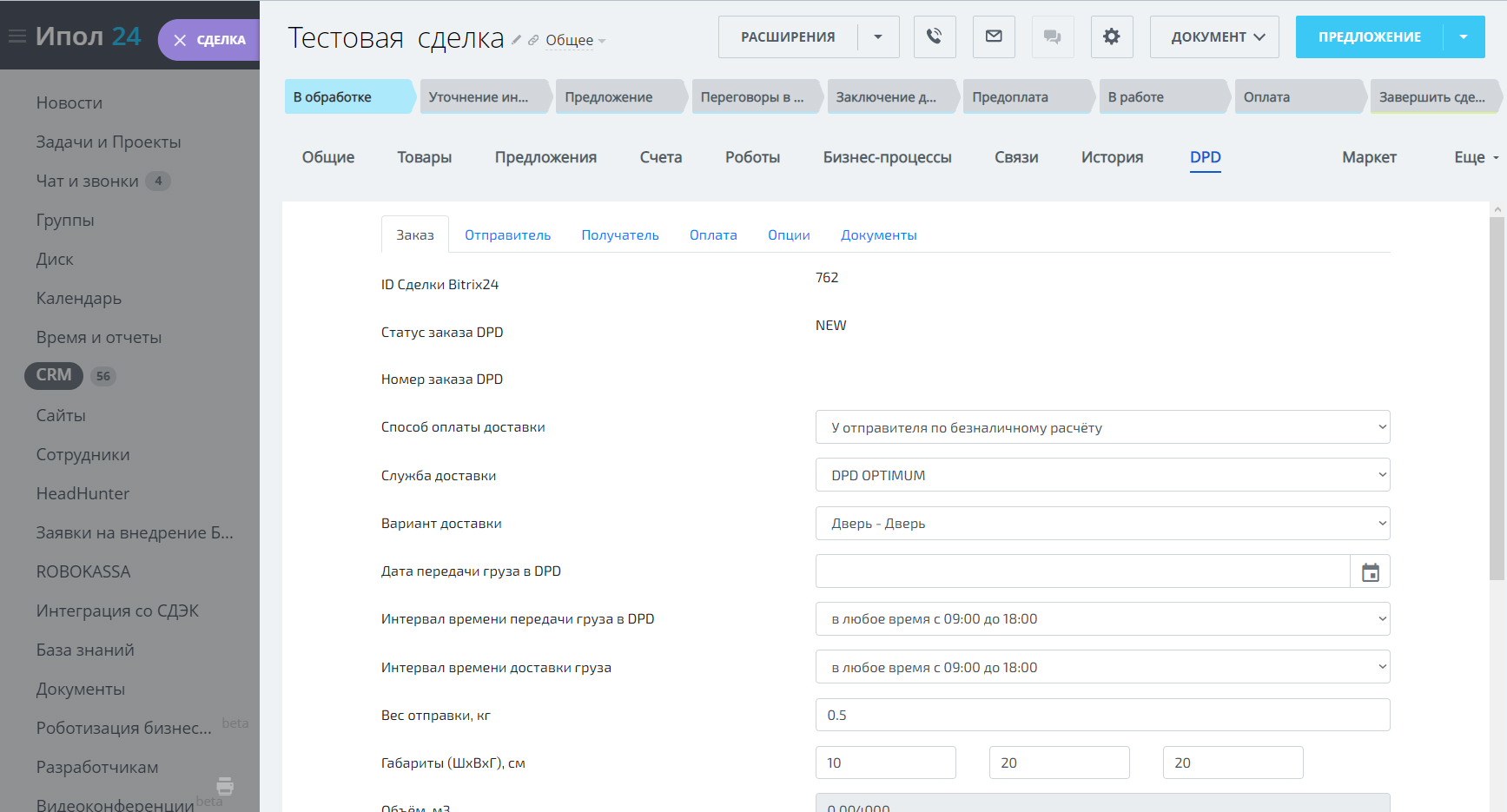
Task: Select the Предложение pipeline stage
Action: 620,96
